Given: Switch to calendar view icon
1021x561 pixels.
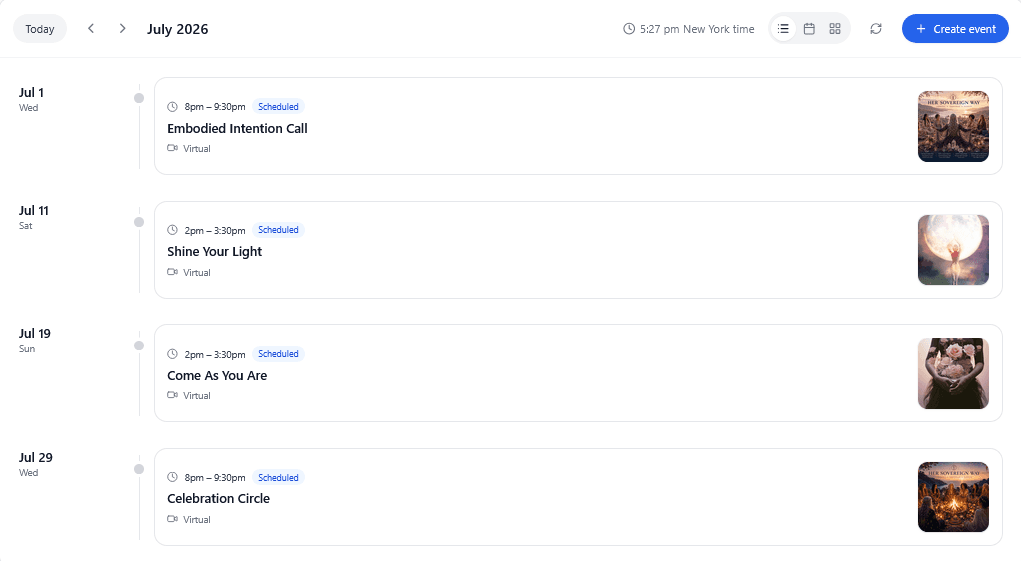Looking at the screenshot, I should (x=809, y=29).
